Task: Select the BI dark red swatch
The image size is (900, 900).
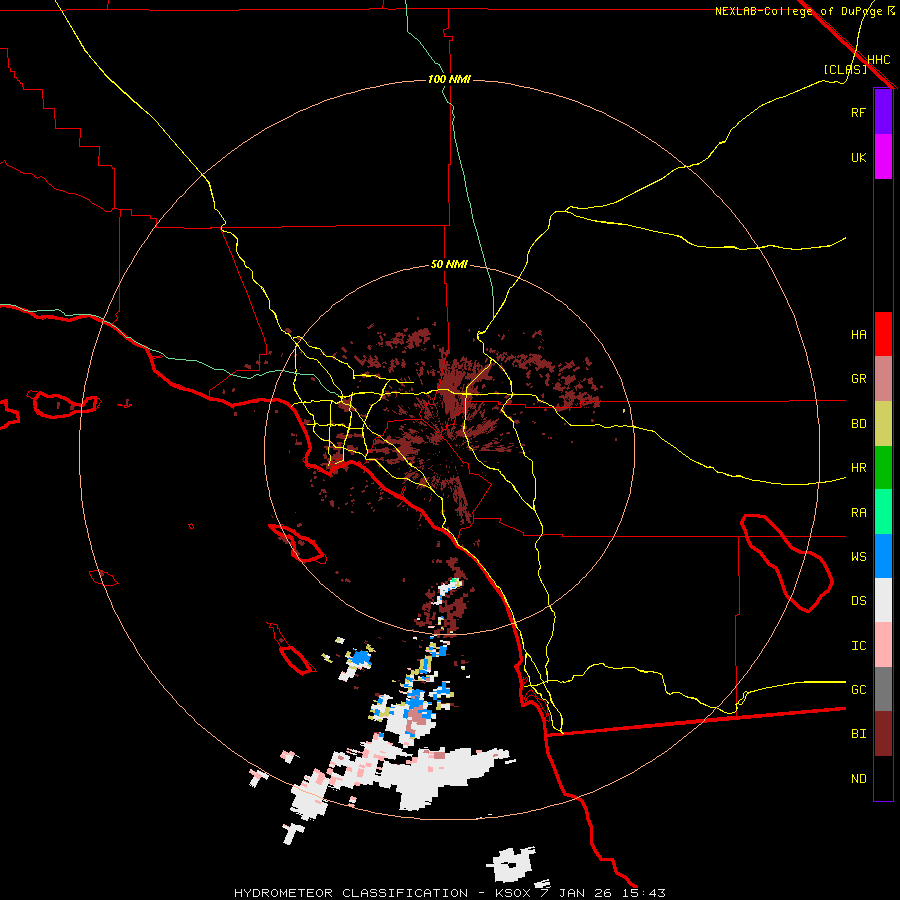Action: pos(883,734)
